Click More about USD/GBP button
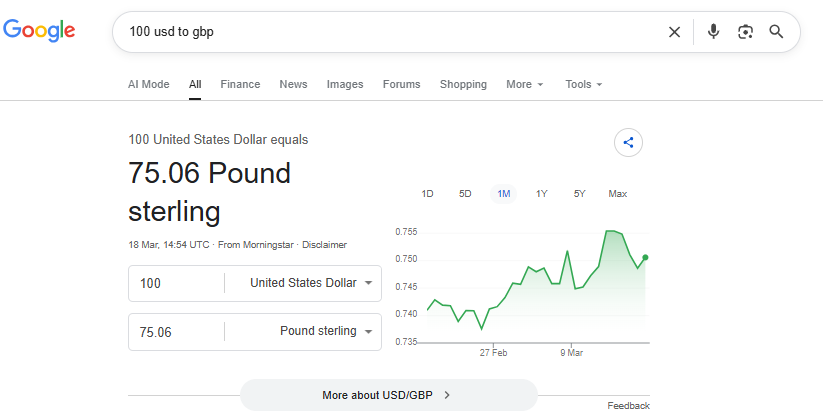Image resolution: width=823 pixels, height=418 pixels. click(x=388, y=395)
